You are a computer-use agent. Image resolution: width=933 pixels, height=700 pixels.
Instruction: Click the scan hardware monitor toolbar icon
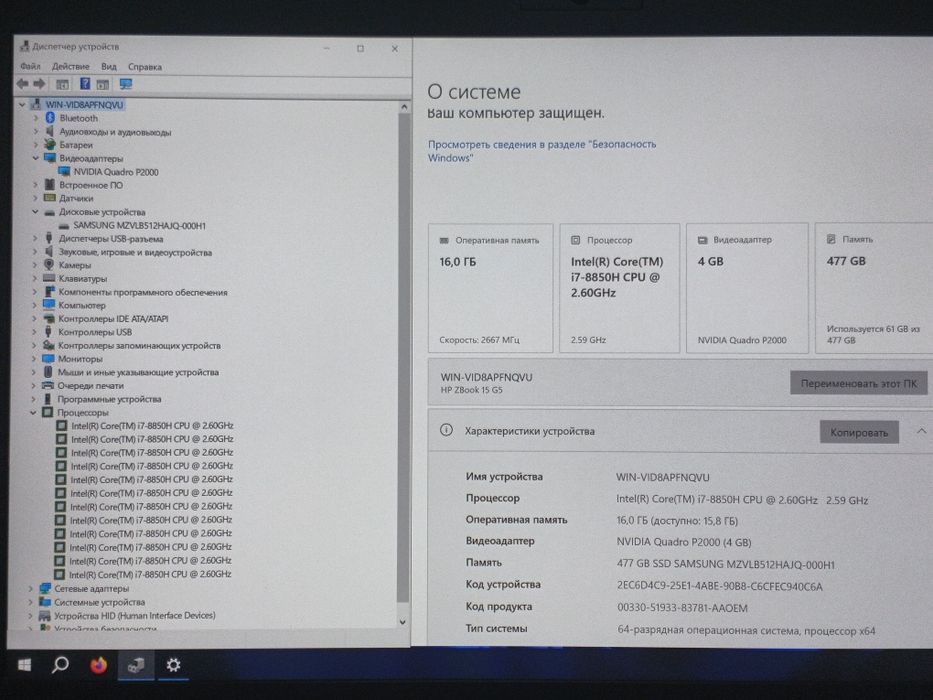(x=126, y=84)
